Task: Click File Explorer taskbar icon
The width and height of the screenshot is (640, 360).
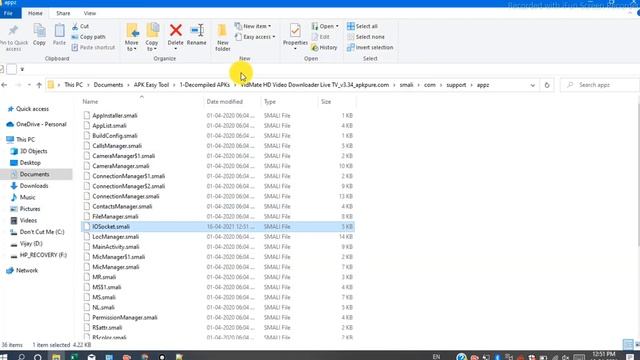Action: 56,357
